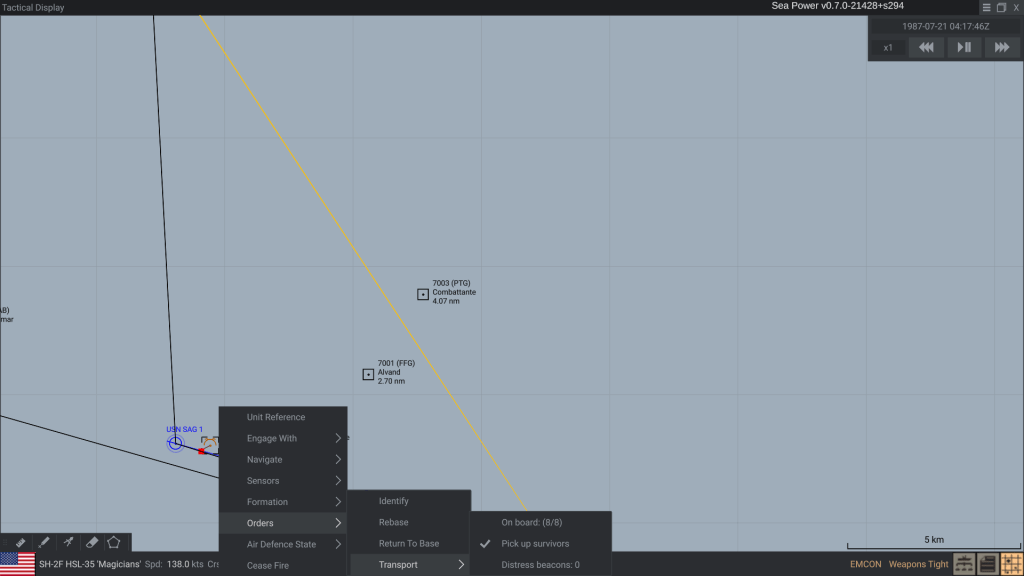Toggle Weapons Tight status

(x=918, y=564)
